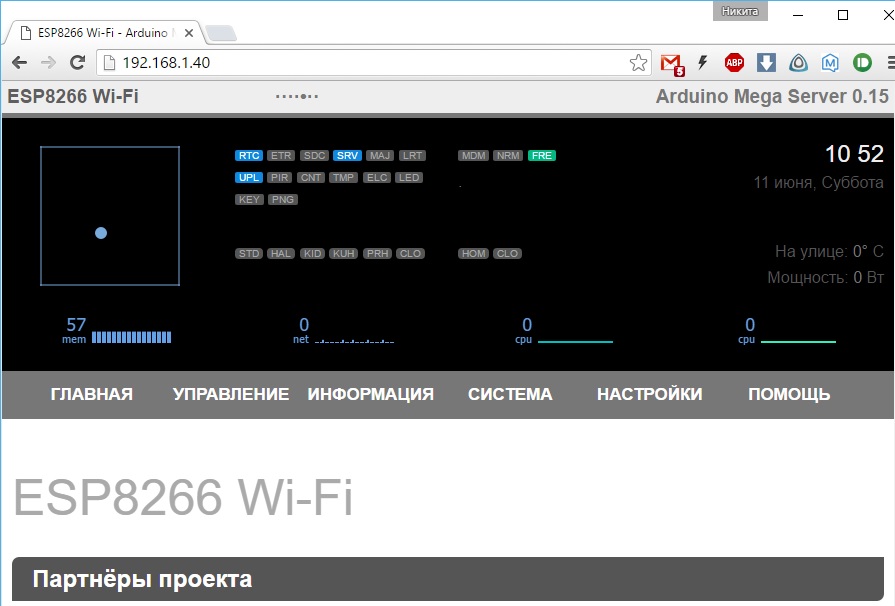
Task: Open the УПРАВЛЕНИЕ menu item
Action: pos(231,394)
